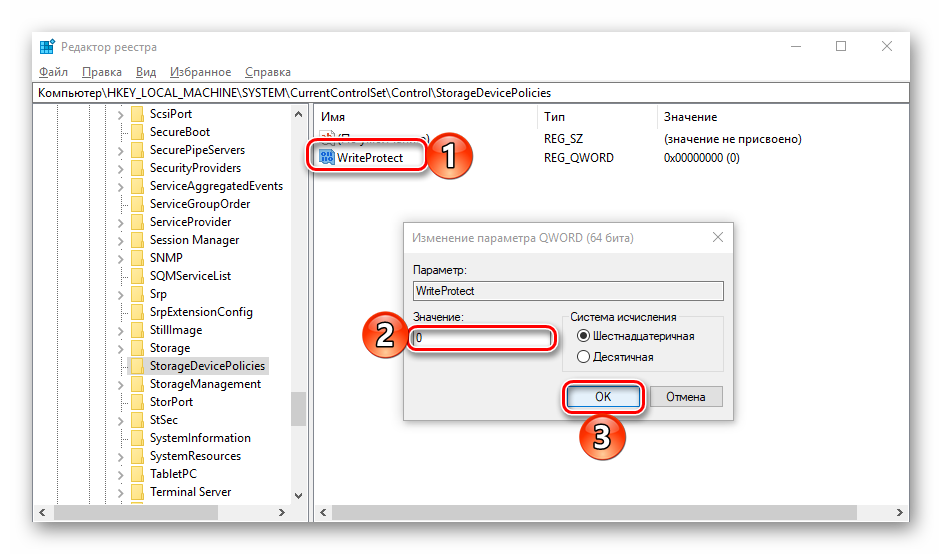Expand the ScsiPort tree node
The image size is (942, 554).
tap(120, 114)
